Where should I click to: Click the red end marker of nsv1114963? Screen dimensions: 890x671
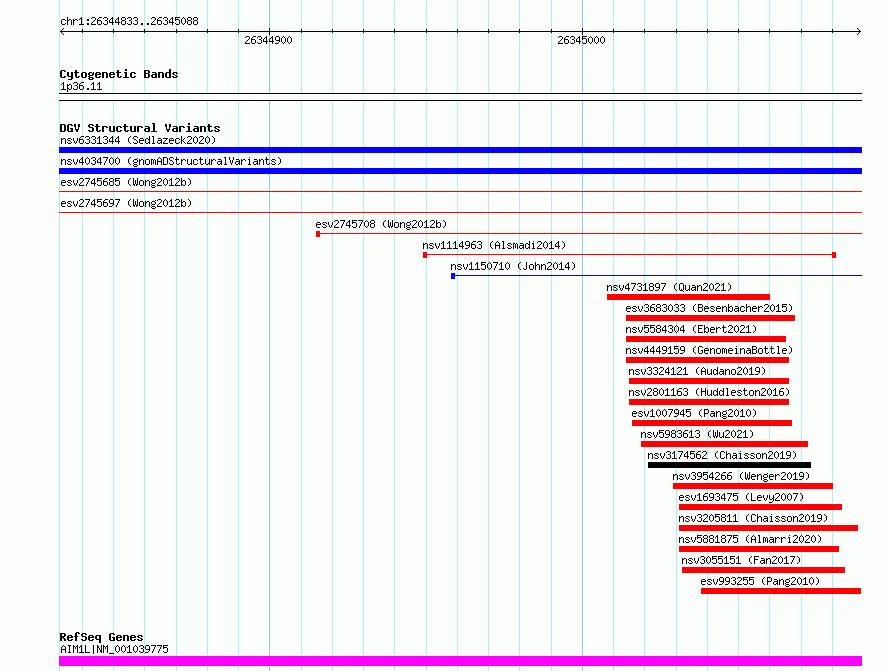(x=834, y=255)
